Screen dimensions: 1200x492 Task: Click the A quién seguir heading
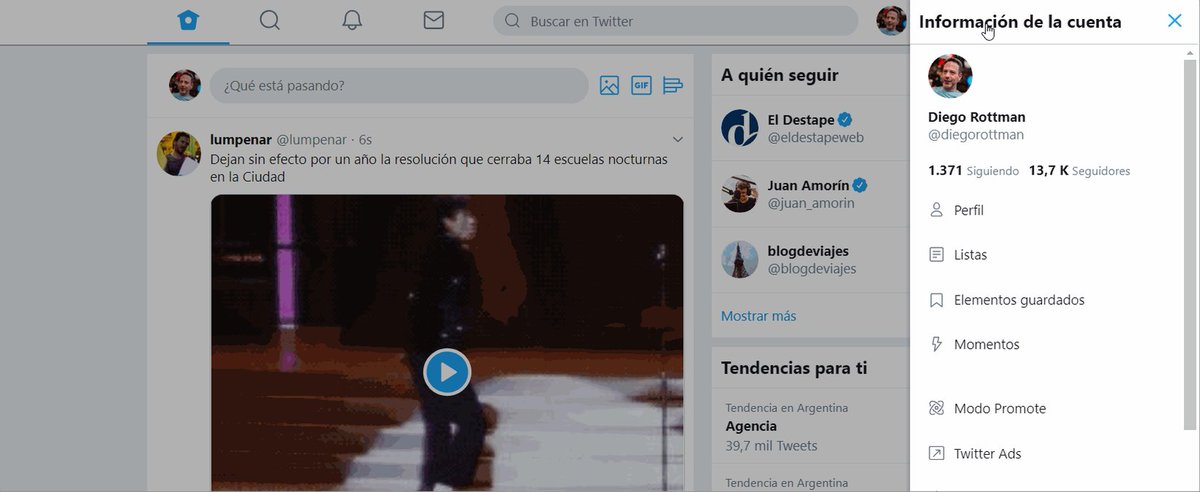point(780,75)
